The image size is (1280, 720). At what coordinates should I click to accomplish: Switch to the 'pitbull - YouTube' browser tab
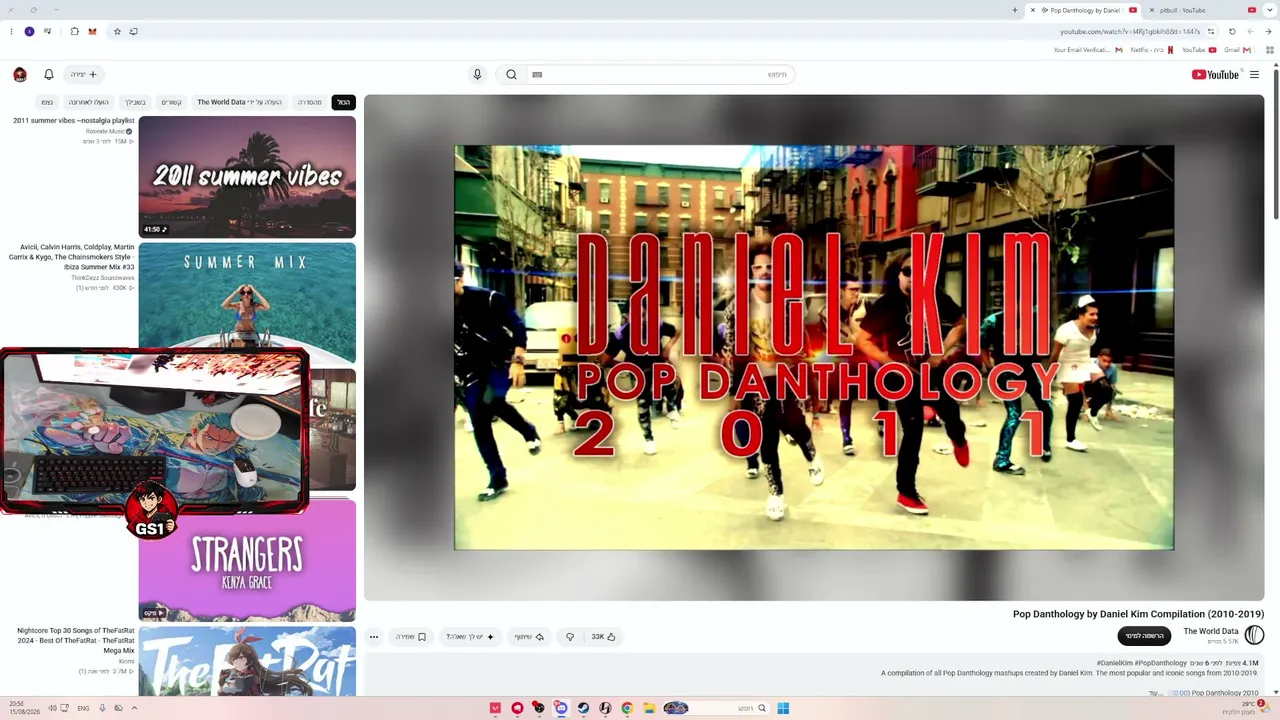click(x=1200, y=10)
